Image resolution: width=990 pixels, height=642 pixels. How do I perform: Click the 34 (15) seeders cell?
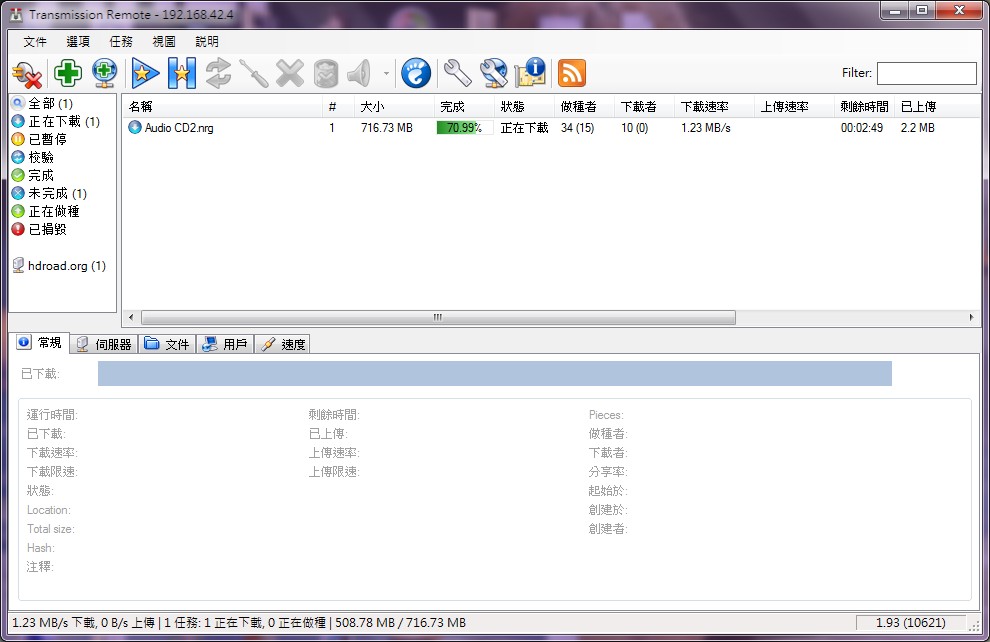[577, 128]
